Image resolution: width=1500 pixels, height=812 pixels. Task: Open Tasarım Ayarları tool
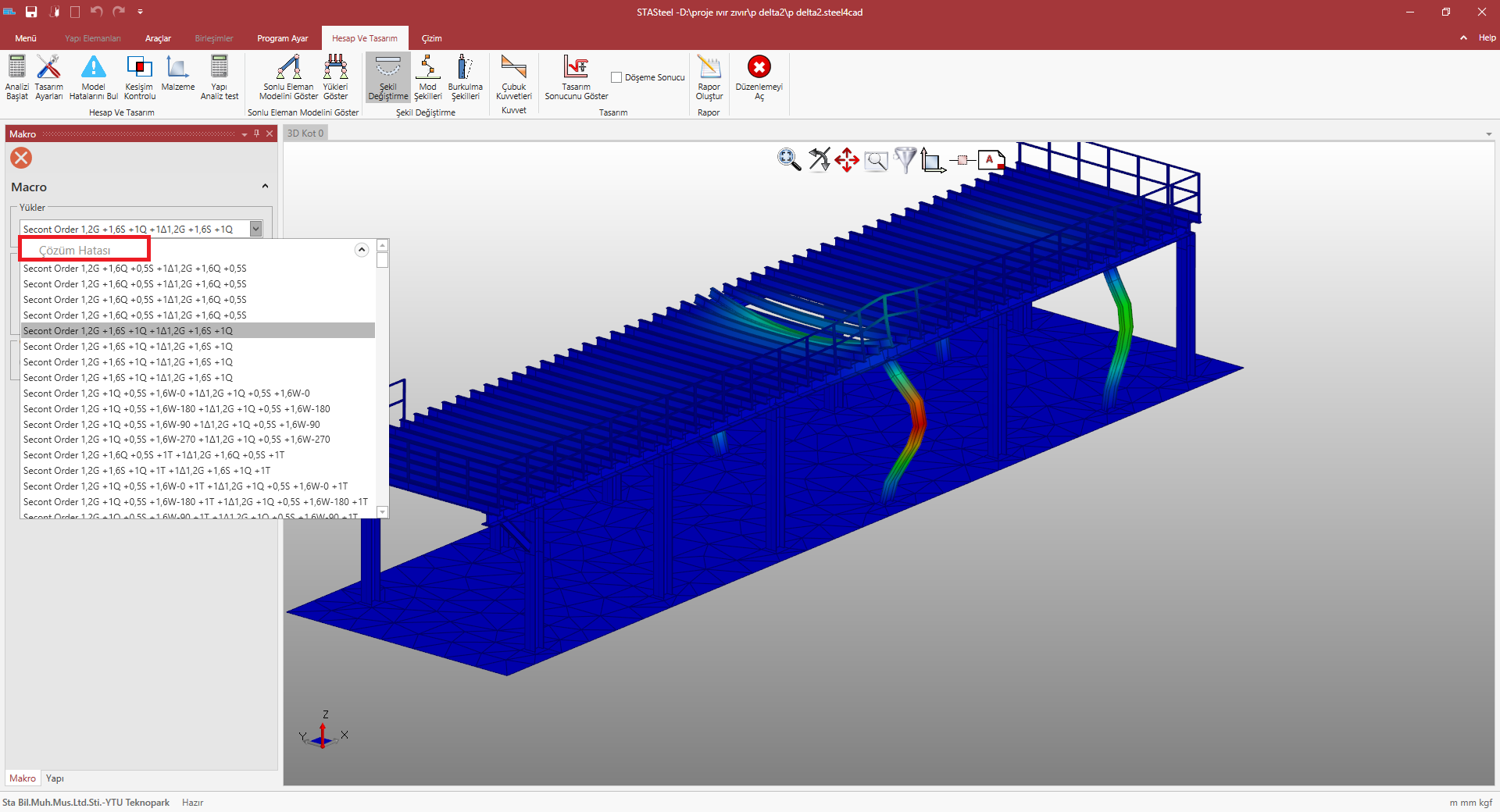click(48, 69)
